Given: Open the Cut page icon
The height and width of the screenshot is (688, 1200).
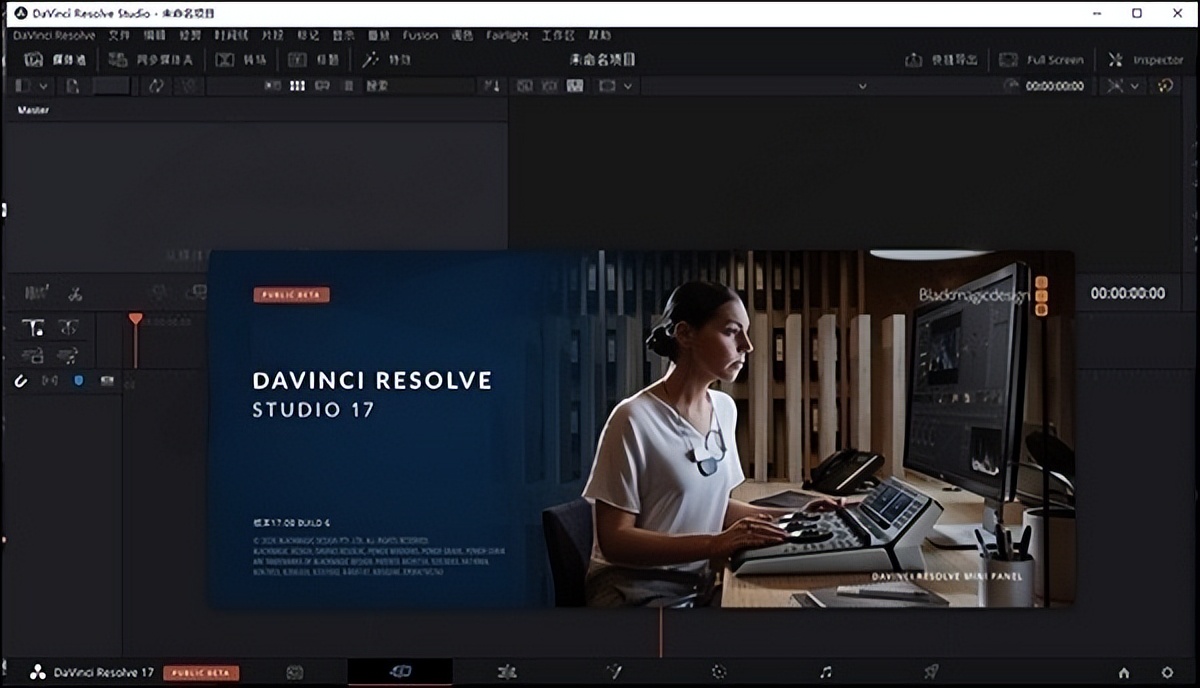Looking at the screenshot, I should click(x=399, y=672).
